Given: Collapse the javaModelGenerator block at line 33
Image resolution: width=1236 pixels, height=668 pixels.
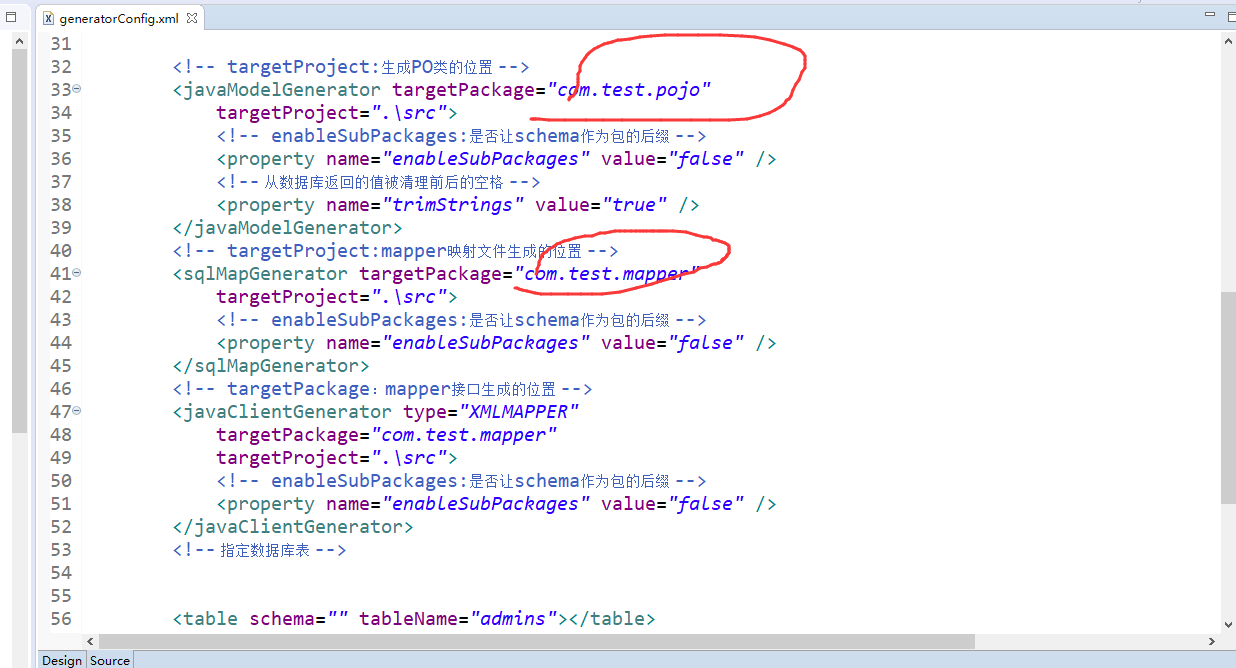Looking at the screenshot, I should (77, 89).
